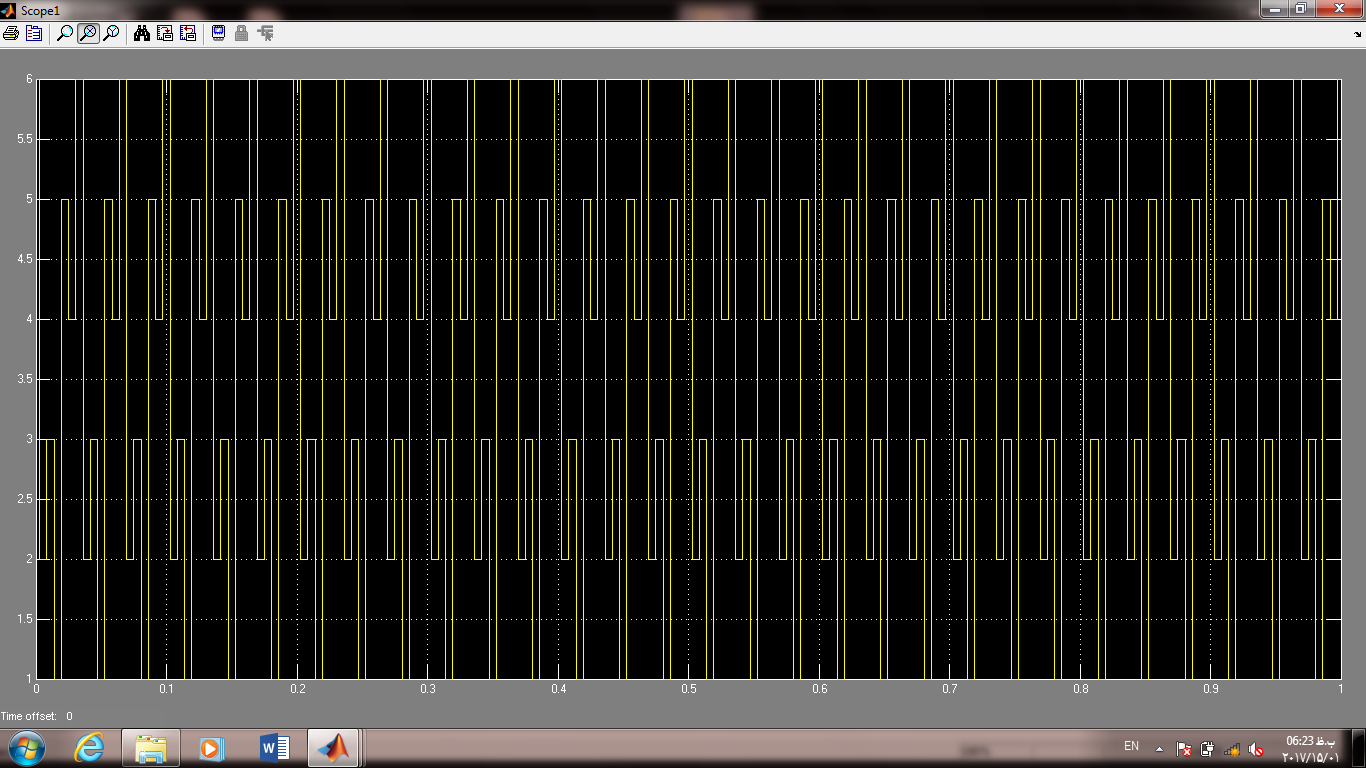Click the Print icon in Scope toolbar
Viewport: 1366px width, 768px height.
[11, 33]
